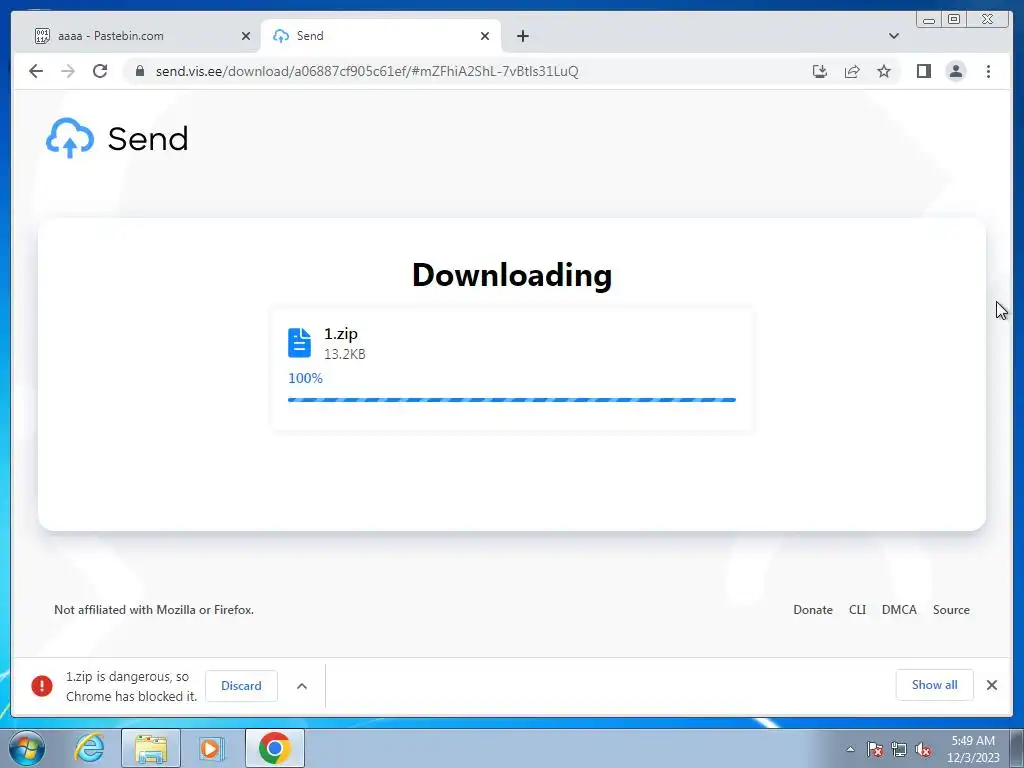Close the downloads bar
1024x768 pixels.
tap(992, 684)
